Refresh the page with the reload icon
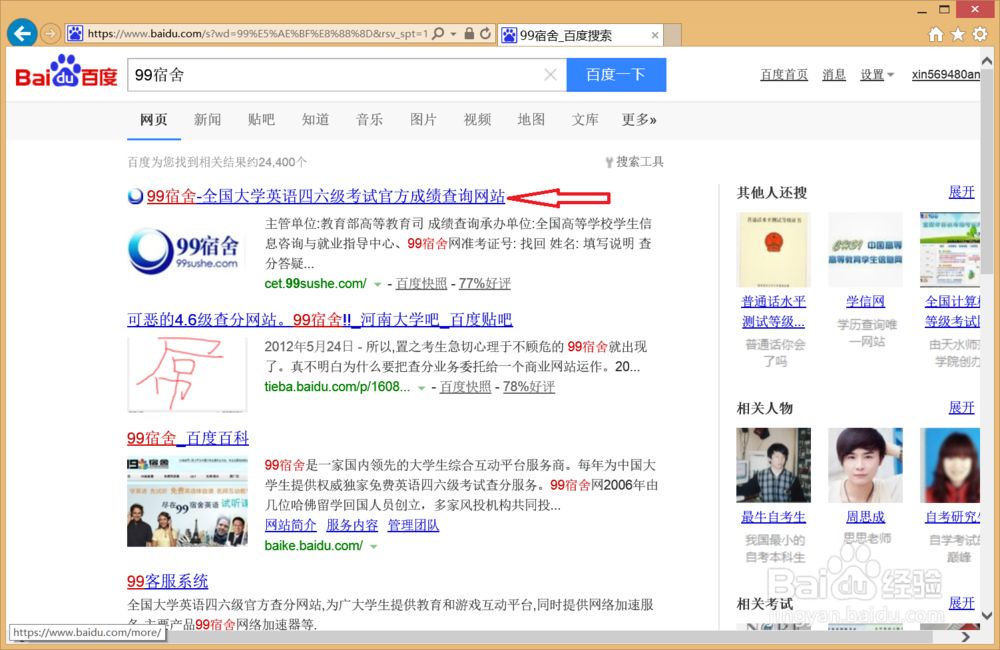1000x650 pixels. tap(486, 33)
